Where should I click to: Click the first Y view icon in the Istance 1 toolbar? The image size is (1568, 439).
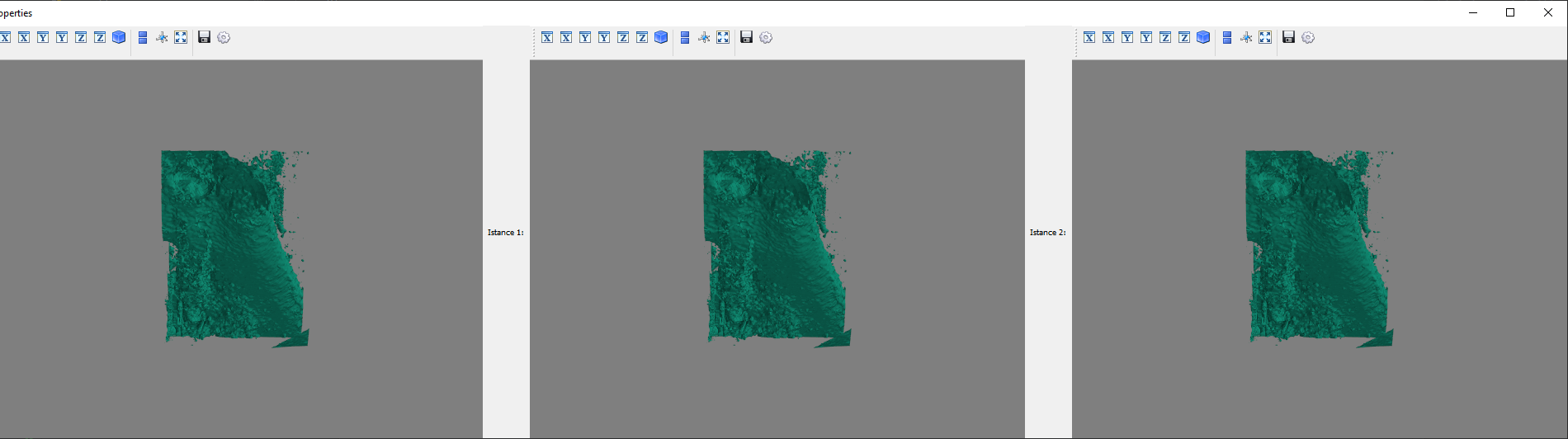tap(585, 37)
